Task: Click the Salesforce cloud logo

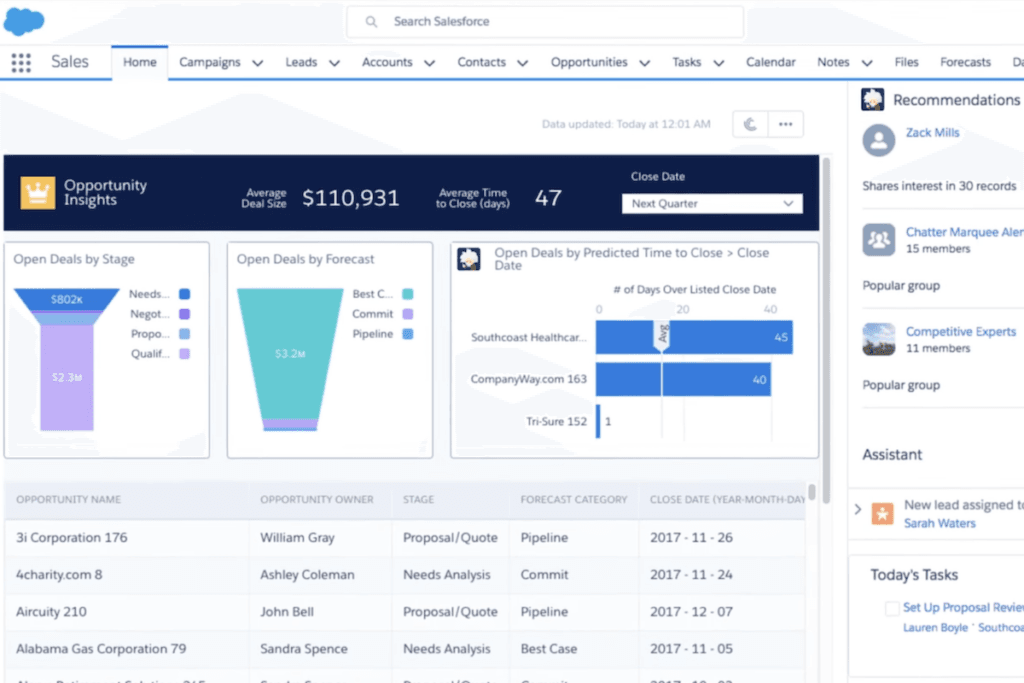Action: click(x=24, y=21)
